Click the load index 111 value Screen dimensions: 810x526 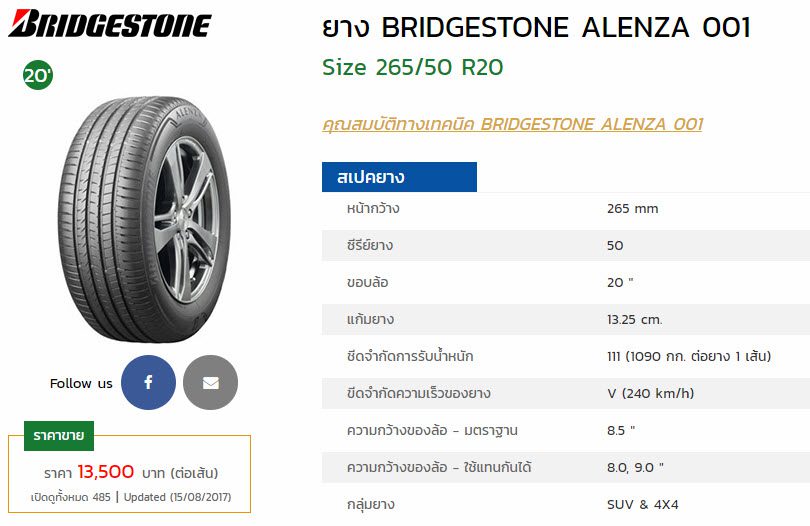click(x=689, y=356)
